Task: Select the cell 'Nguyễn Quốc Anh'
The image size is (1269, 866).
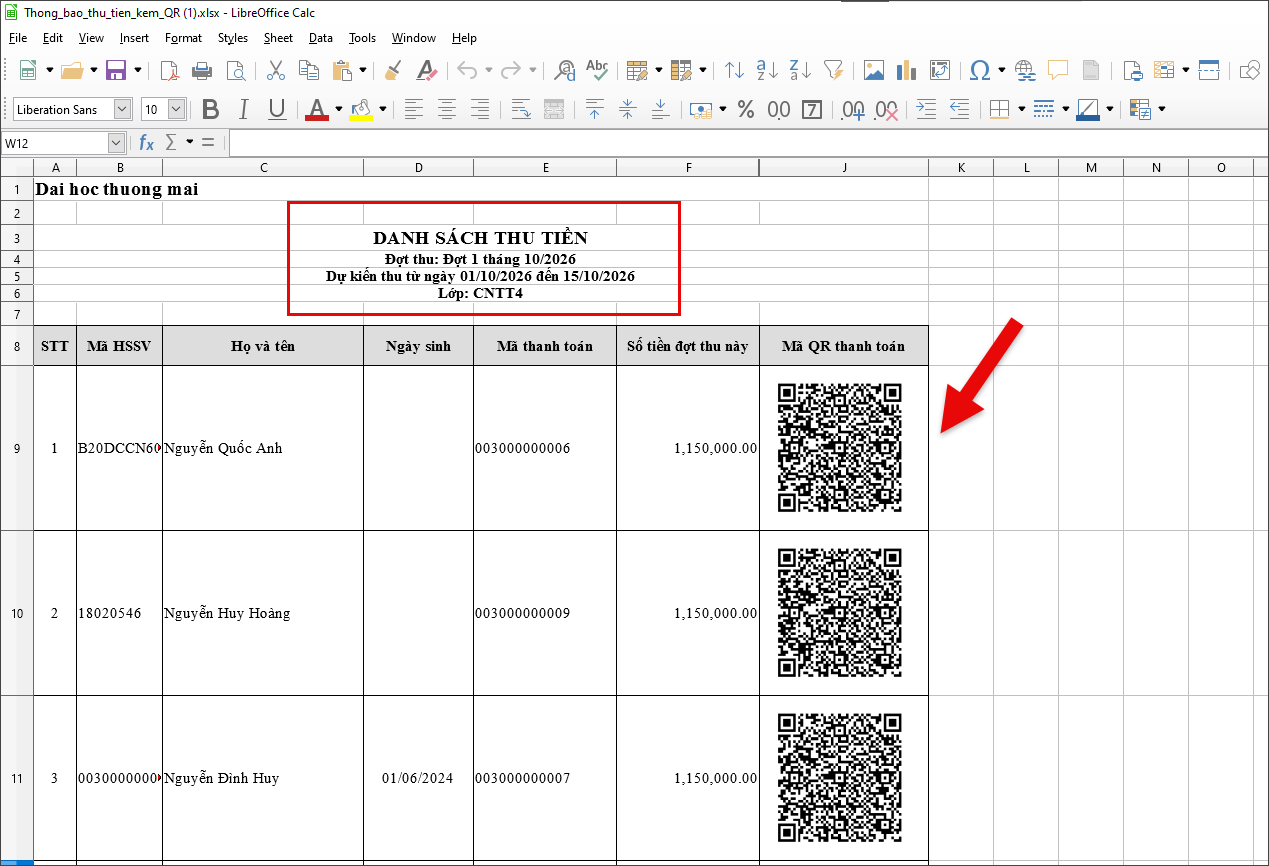Action: (x=263, y=448)
